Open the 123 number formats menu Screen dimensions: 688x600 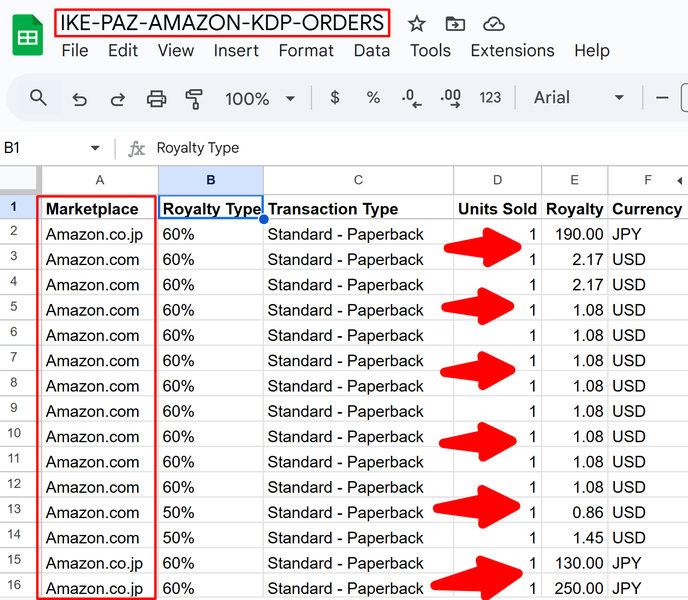[490, 98]
